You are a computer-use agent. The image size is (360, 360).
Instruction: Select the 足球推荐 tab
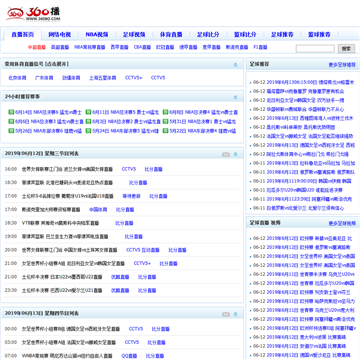(282, 35)
